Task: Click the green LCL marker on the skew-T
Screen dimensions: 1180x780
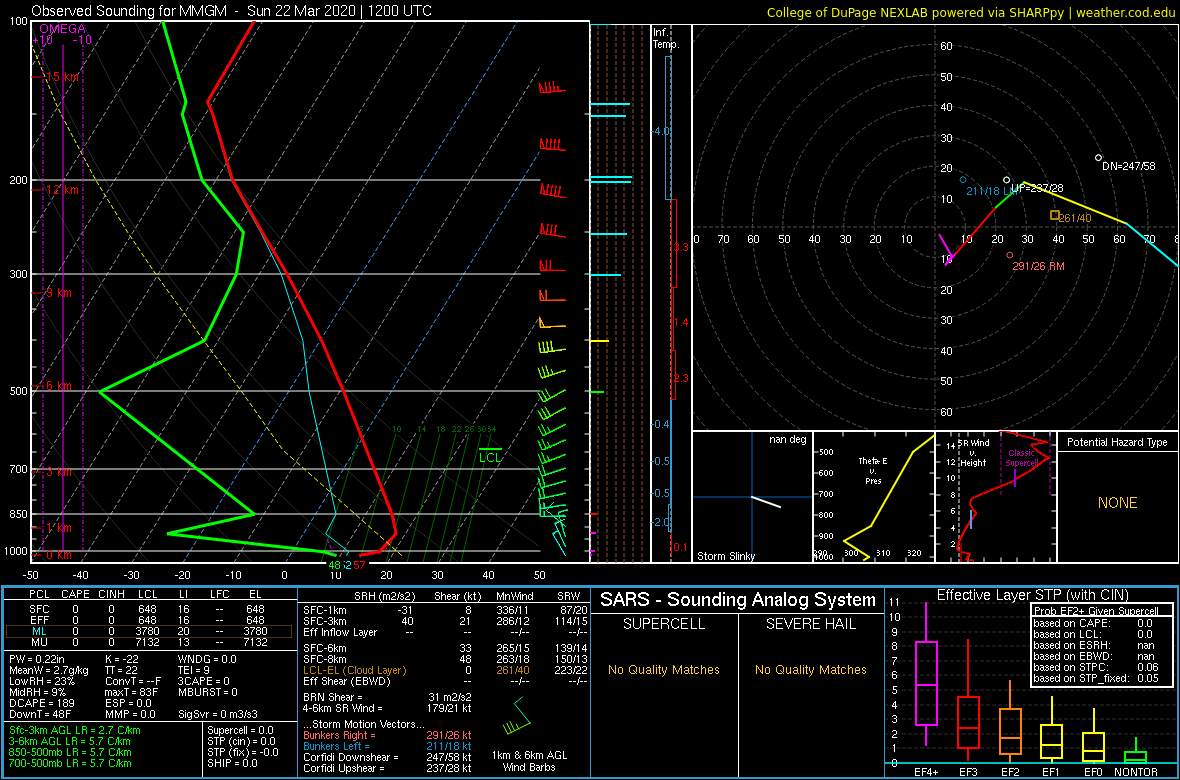Action: 489,454
